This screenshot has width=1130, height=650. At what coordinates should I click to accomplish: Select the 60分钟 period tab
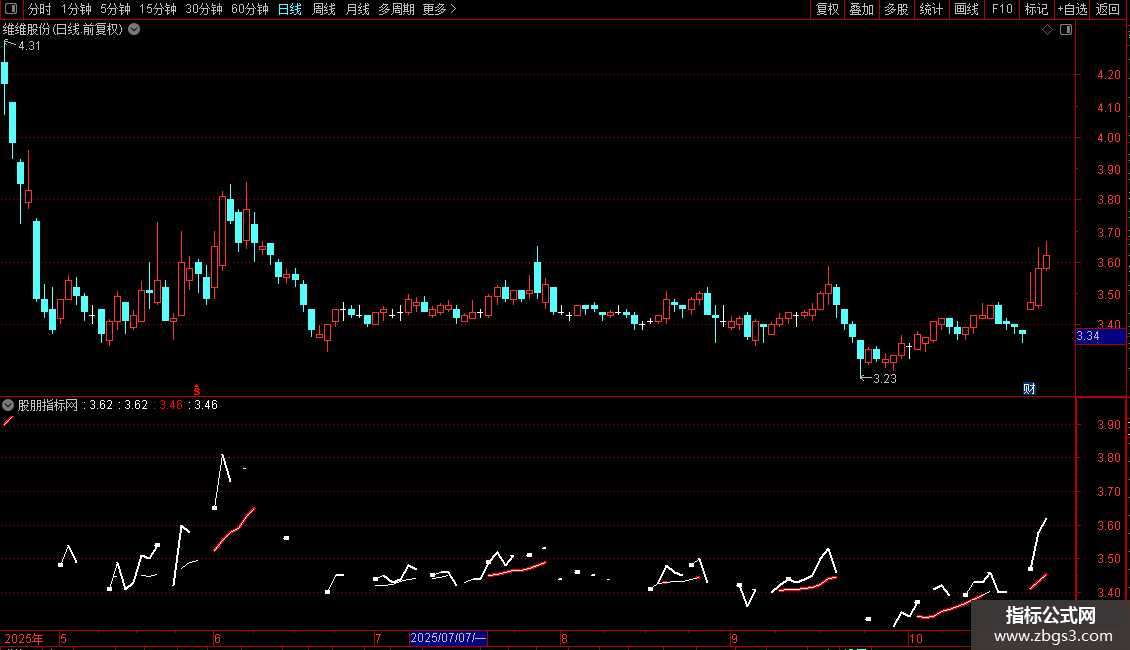click(x=250, y=9)
